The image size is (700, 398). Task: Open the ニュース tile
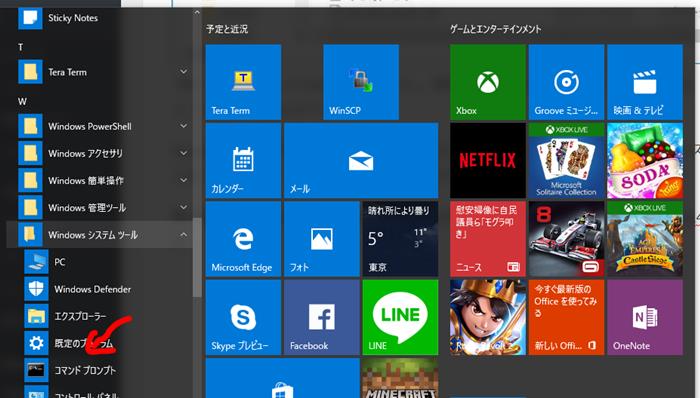[488, 239]
